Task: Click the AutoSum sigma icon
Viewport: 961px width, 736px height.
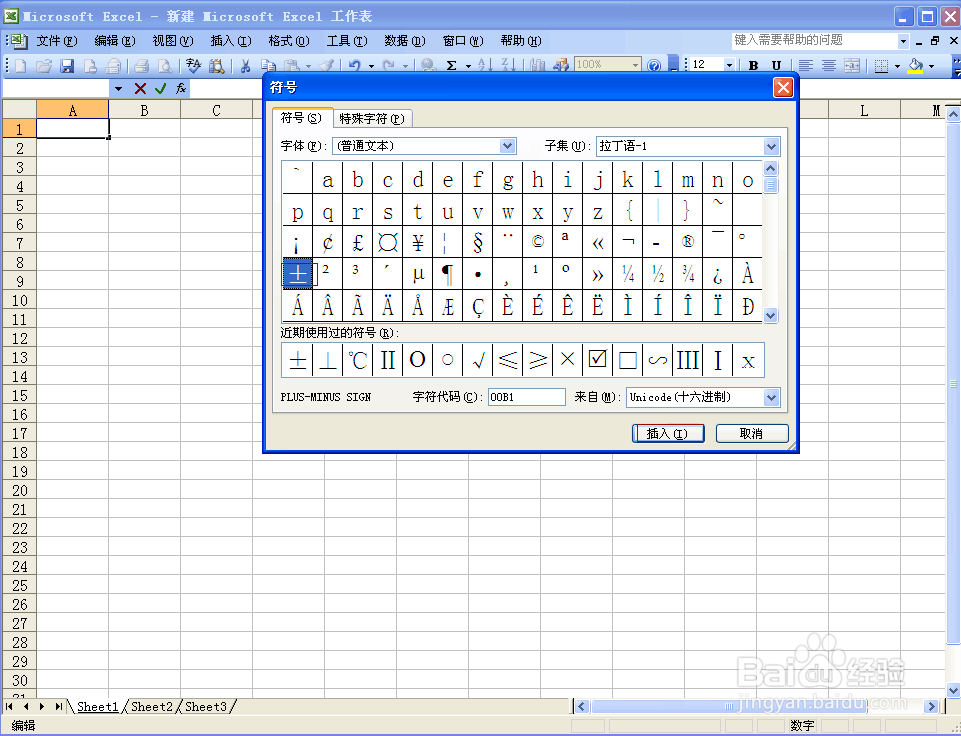Action: [x=452, y=66]
